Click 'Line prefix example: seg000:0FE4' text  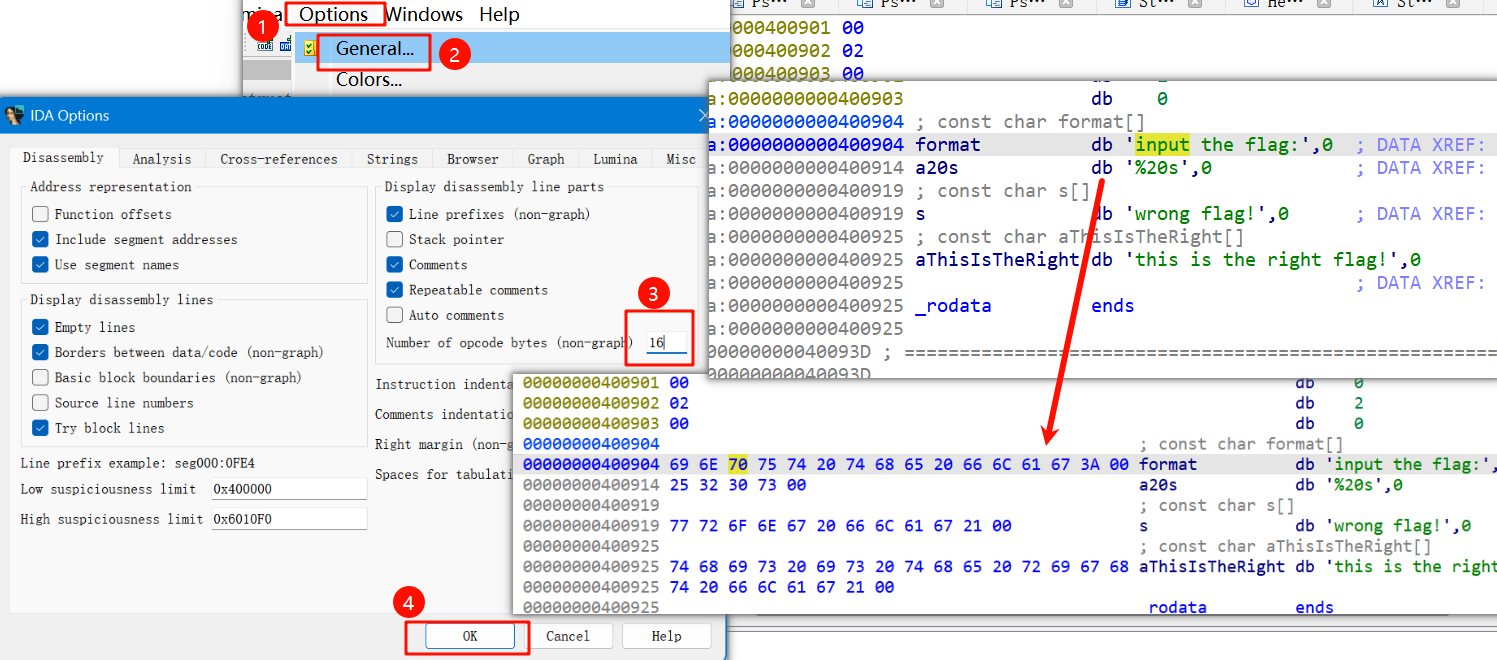[x=138, y=464]
